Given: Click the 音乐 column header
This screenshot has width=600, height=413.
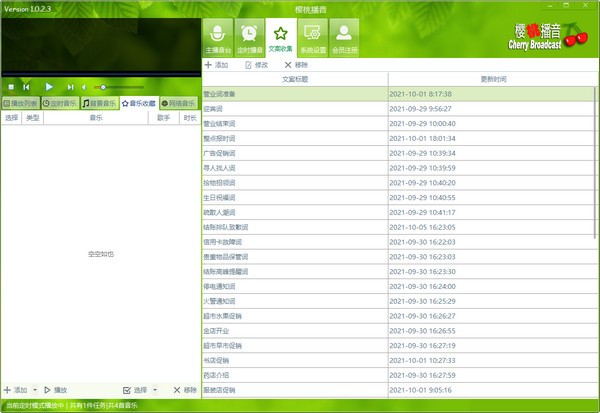Looking at the screenshot, I should click(x=96, y=118).
